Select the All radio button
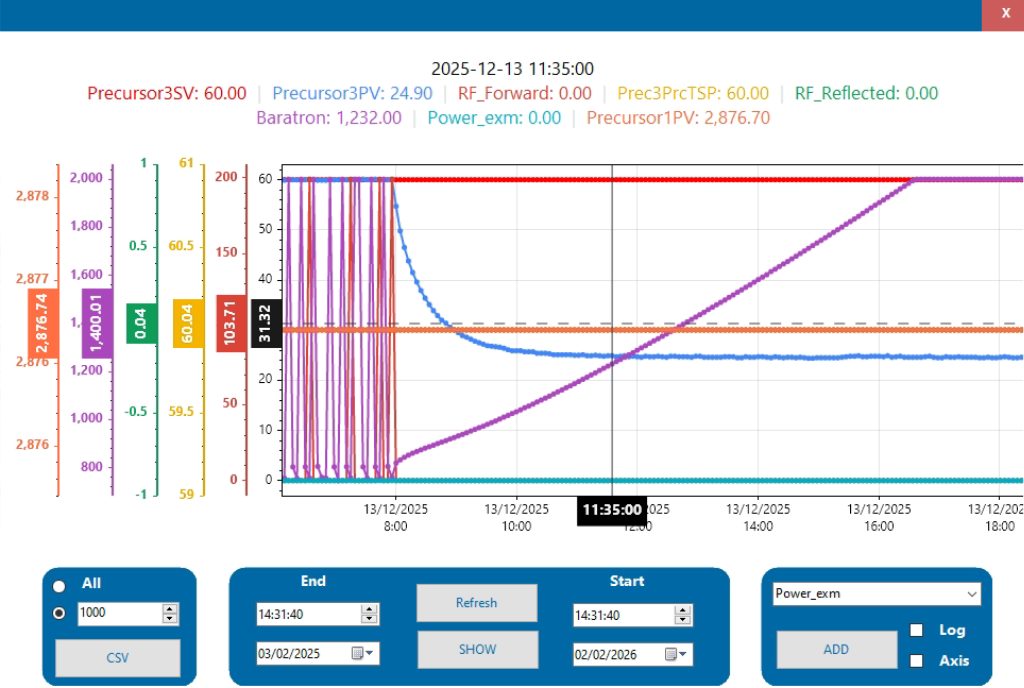 59,586
